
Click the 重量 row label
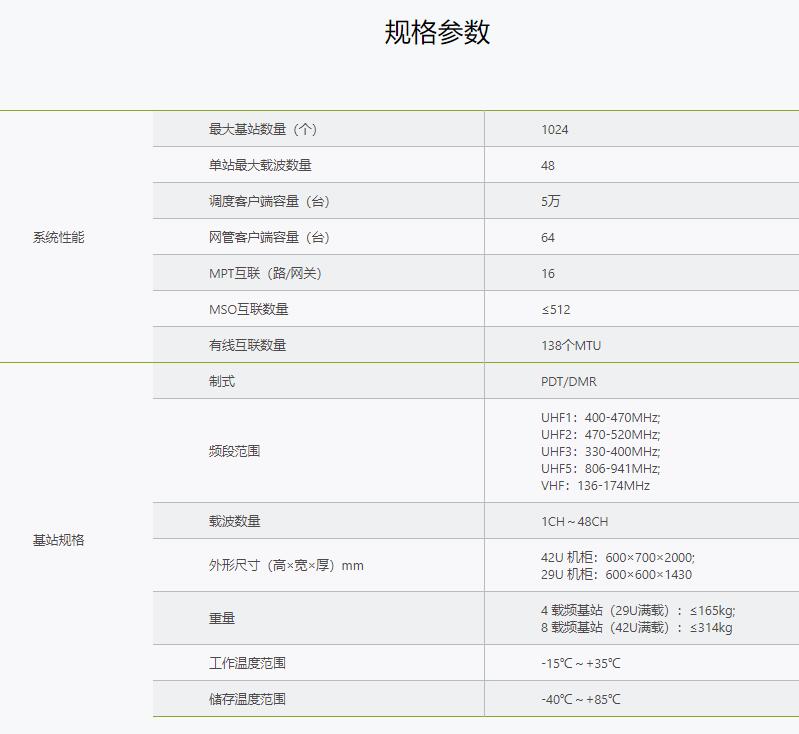click(222, 618)
